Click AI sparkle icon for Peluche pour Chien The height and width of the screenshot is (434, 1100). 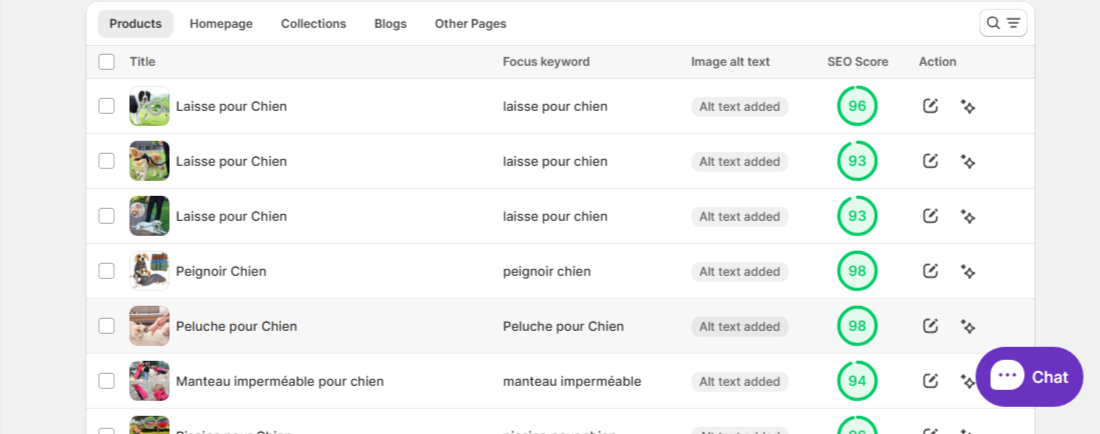pyautogui.click(x=967, y=326)
